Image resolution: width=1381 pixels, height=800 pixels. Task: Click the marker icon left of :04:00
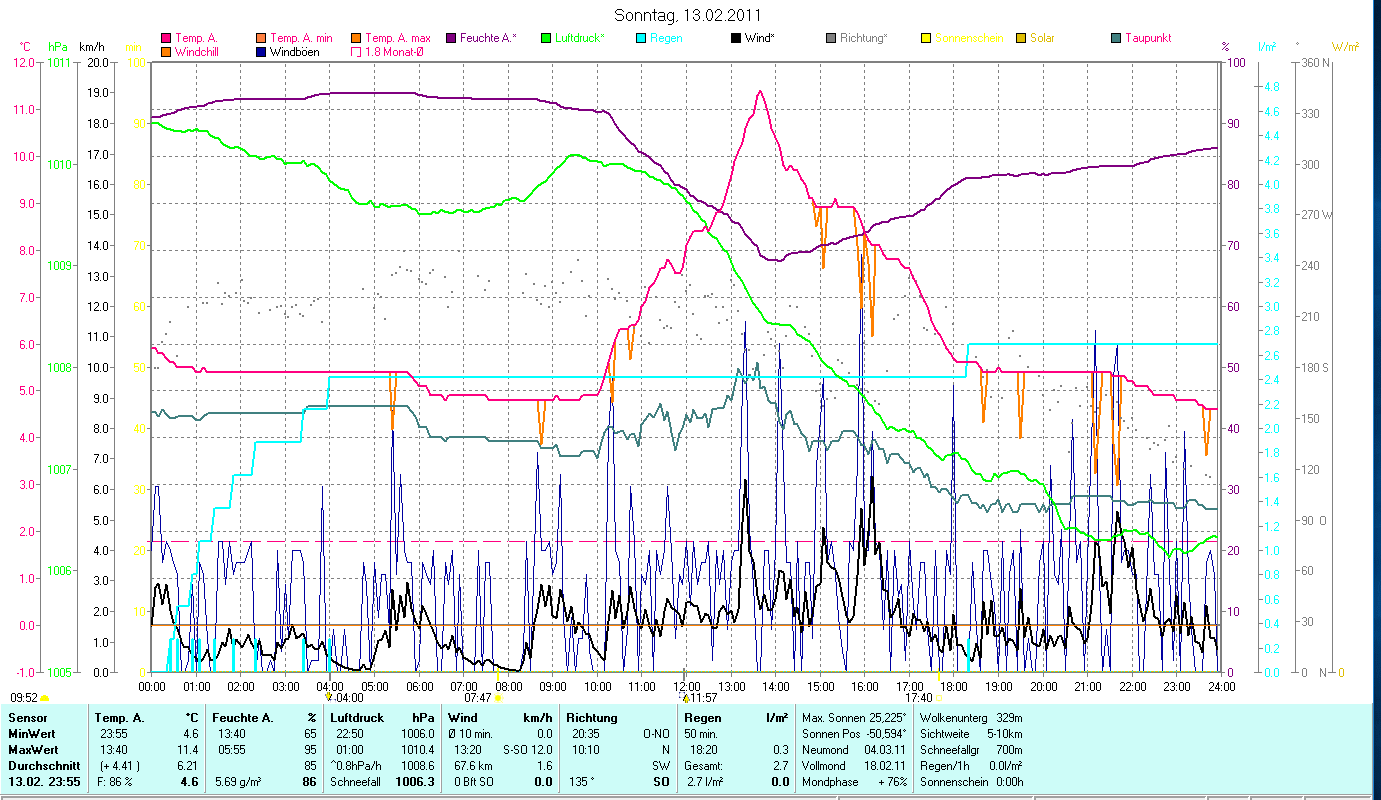tap(329, 697)
